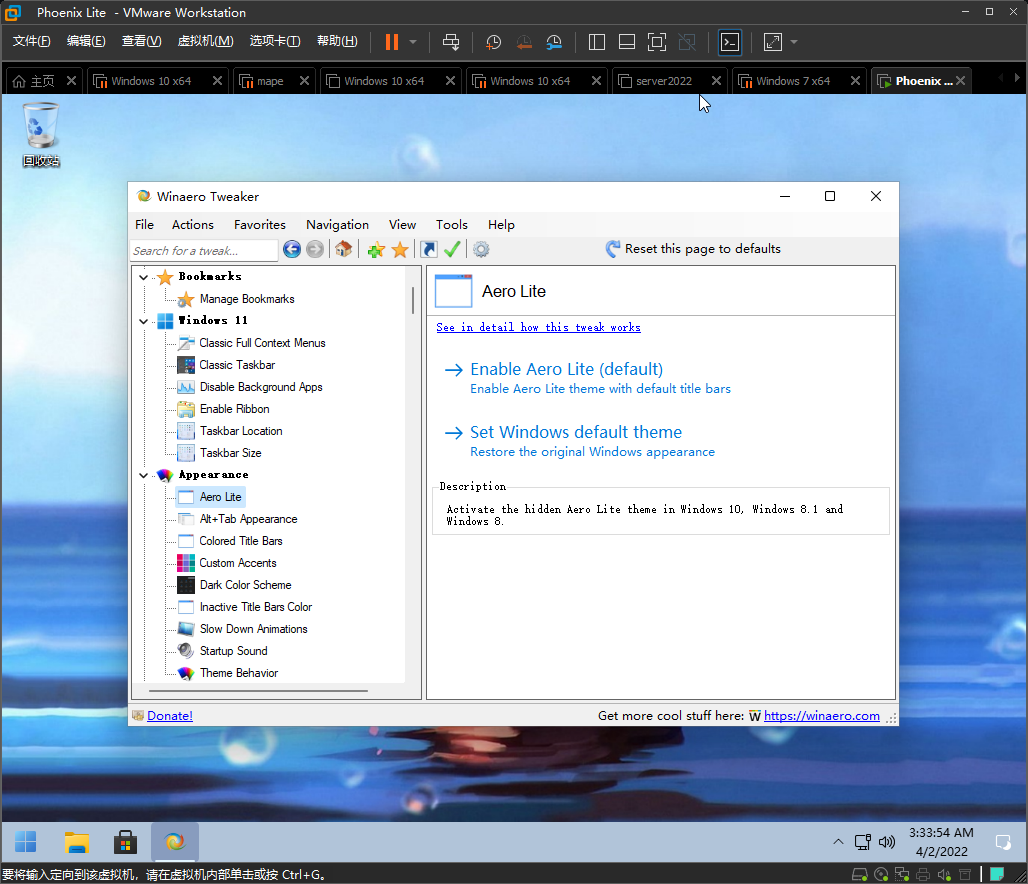
Task: Open the gear Settings icon in toolbar
Action: pyautogui.click(x=481, y=250)
